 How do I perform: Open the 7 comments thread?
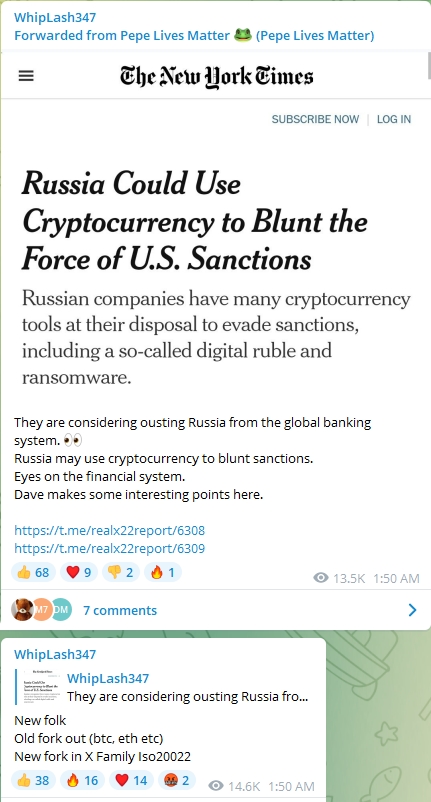click(x=120, y=610)
